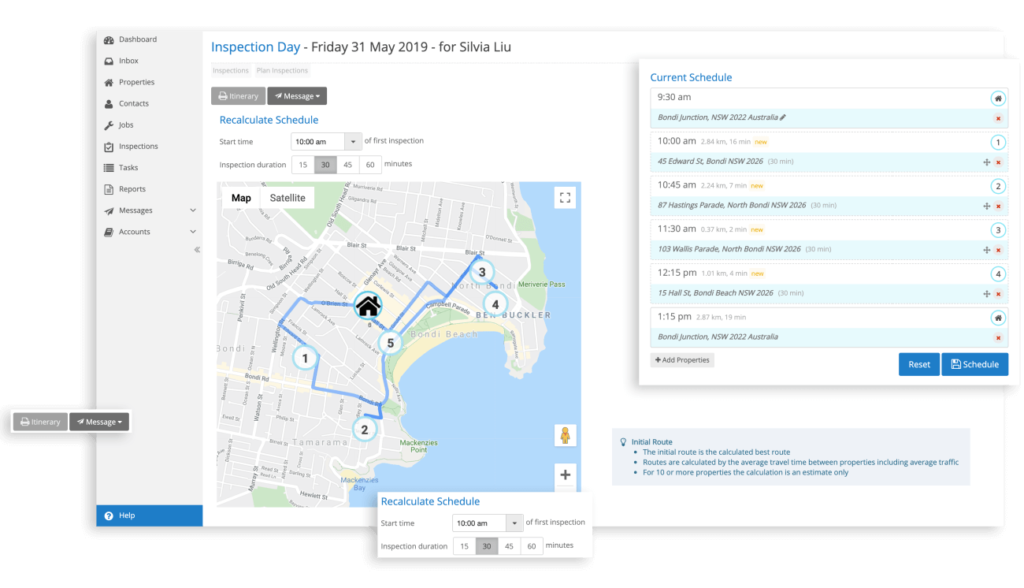Save using the Schedule button

point(974,364)
